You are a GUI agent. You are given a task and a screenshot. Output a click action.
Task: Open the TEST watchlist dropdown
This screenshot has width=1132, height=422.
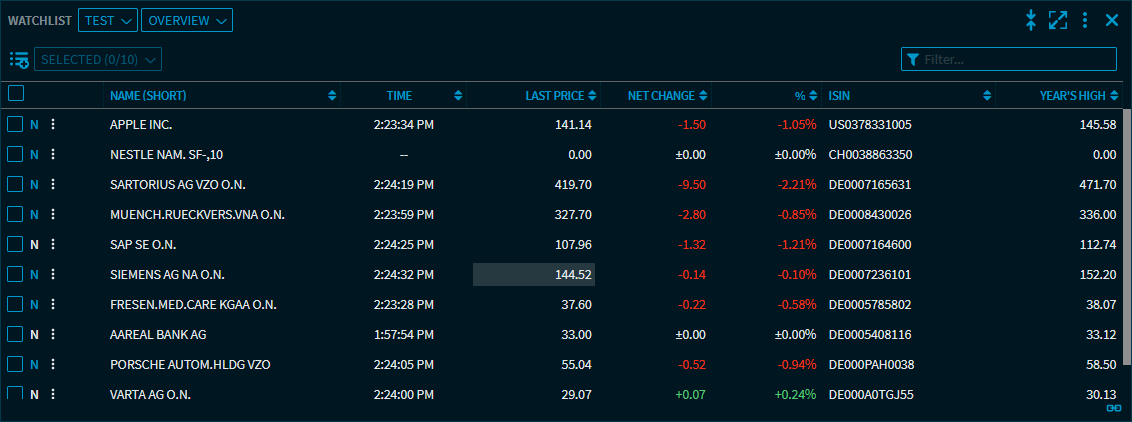coord(107,20)
